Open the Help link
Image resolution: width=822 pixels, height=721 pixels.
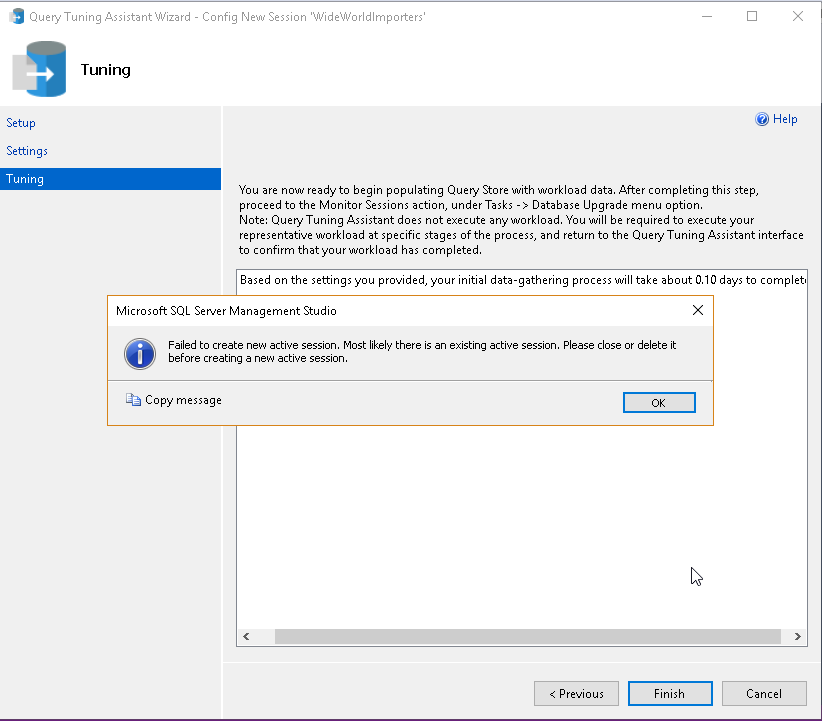click(x=785, y=119)
